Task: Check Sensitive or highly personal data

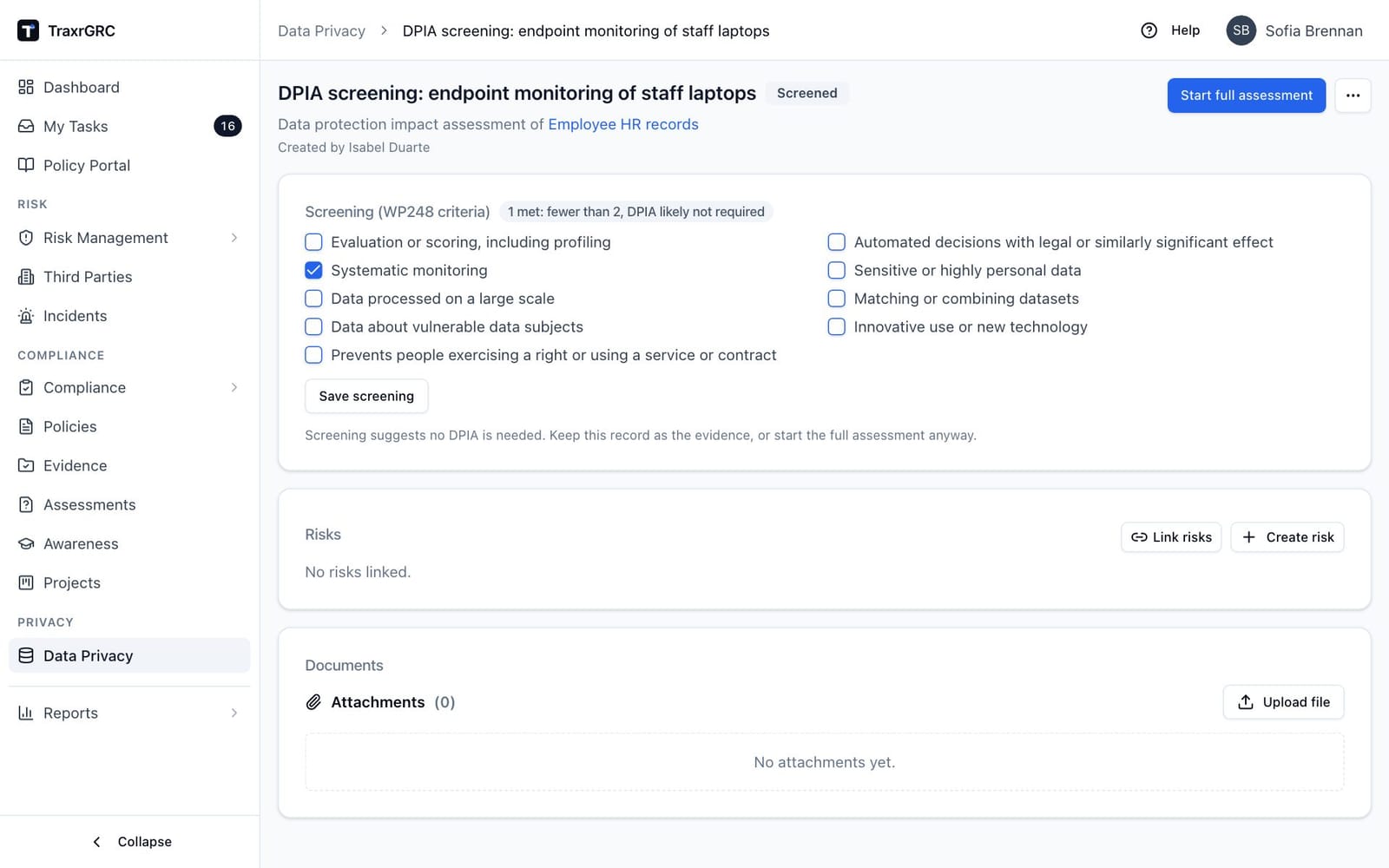Action: click(836, 270)
